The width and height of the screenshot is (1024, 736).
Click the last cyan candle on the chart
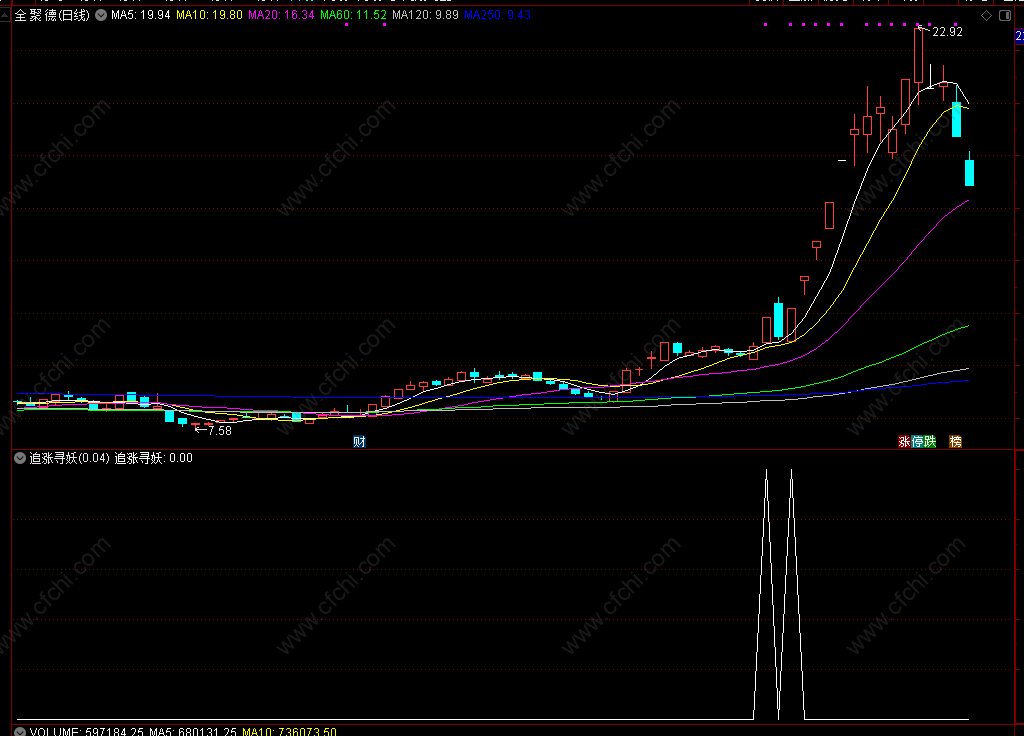point(969,171)
